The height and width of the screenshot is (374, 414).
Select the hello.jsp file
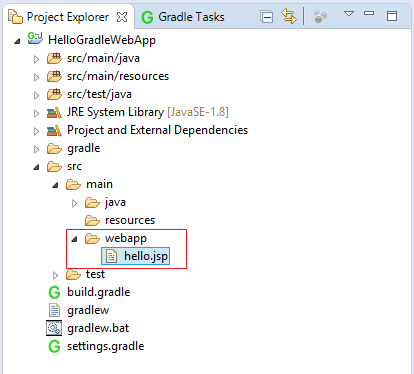[136, 256]
